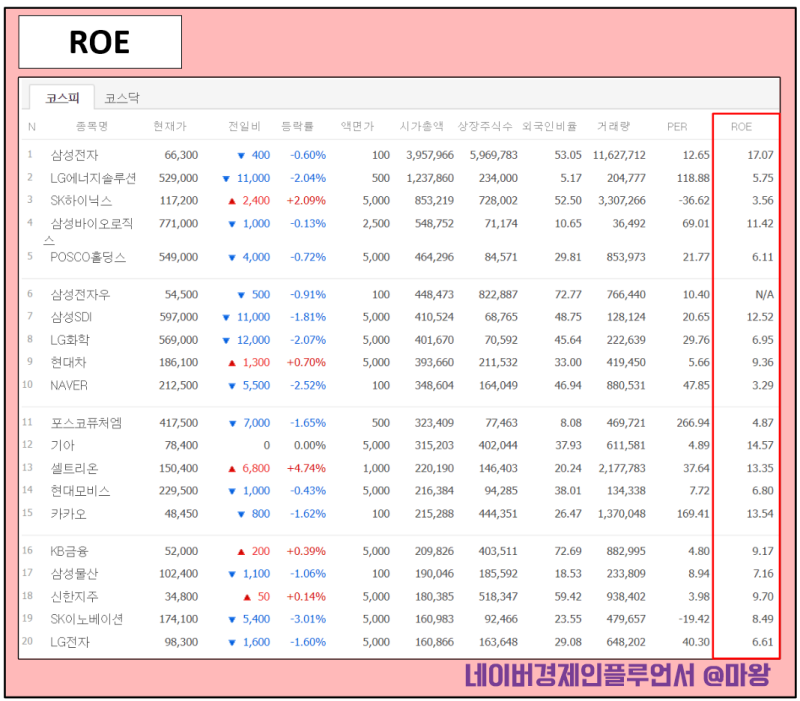Open the LG전자 stock link
This screenshot has height=701, width=800.
coord(70,642)
